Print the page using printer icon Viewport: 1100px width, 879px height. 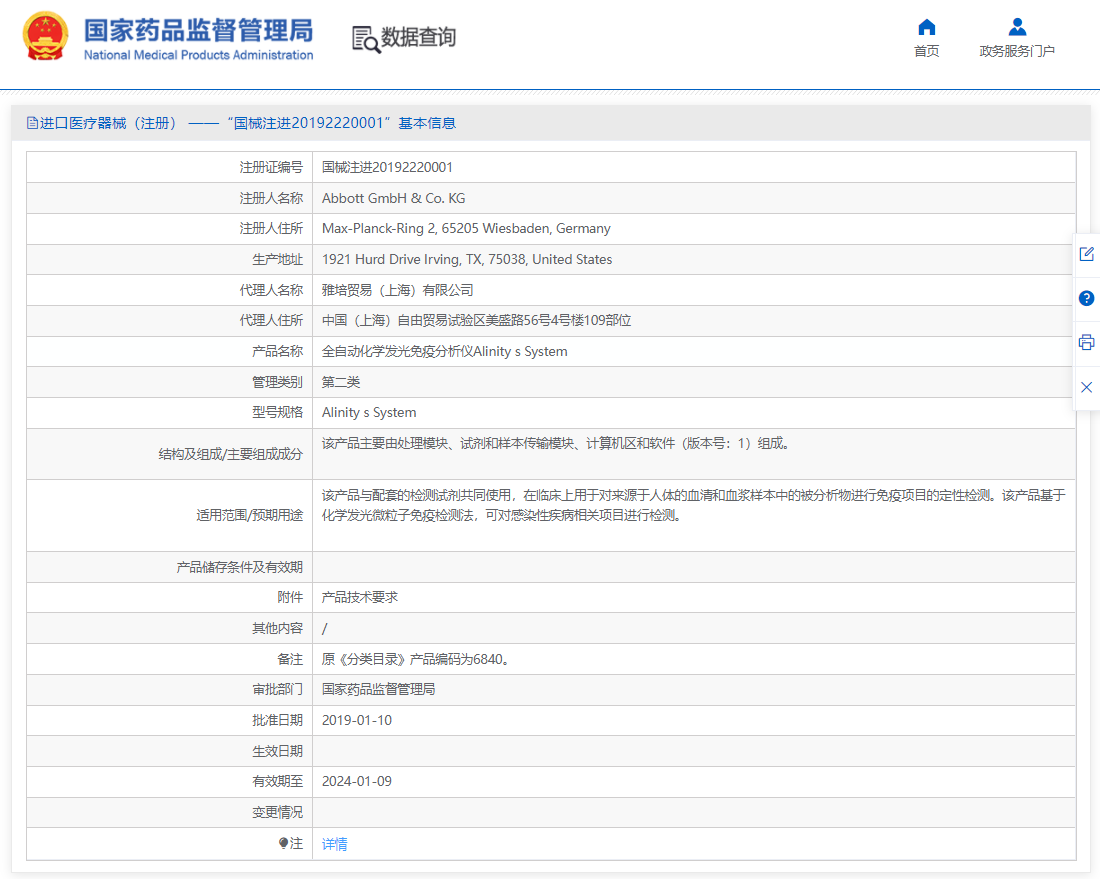(1087, 342)
